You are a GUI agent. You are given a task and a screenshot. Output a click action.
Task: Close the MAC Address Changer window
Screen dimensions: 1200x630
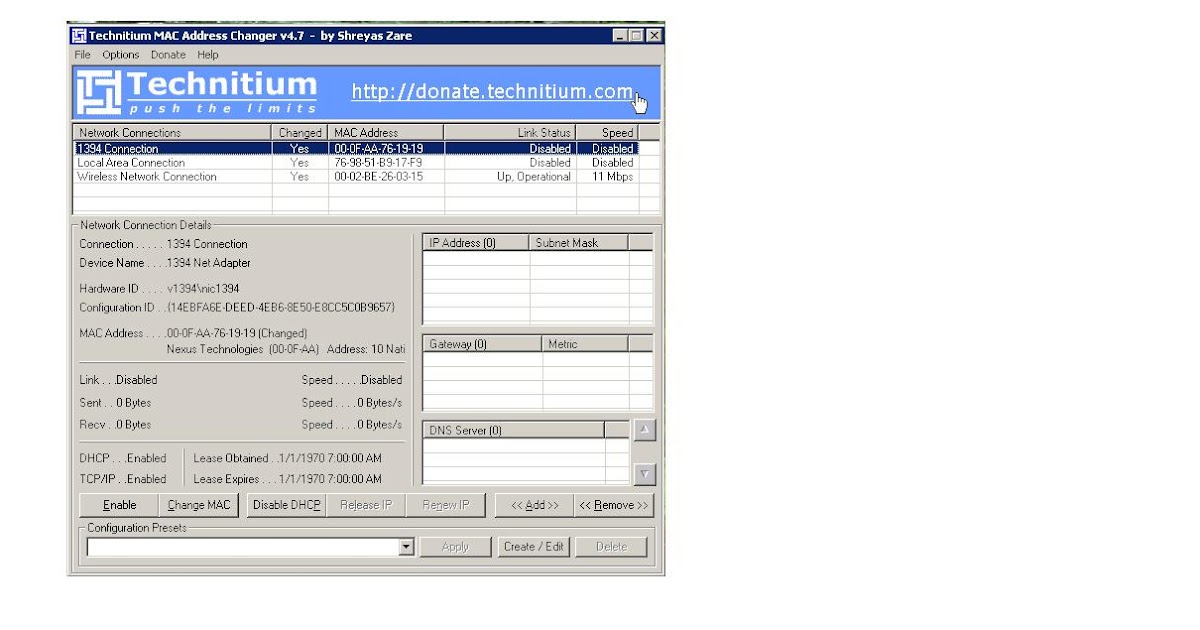[x=653, y=35]
